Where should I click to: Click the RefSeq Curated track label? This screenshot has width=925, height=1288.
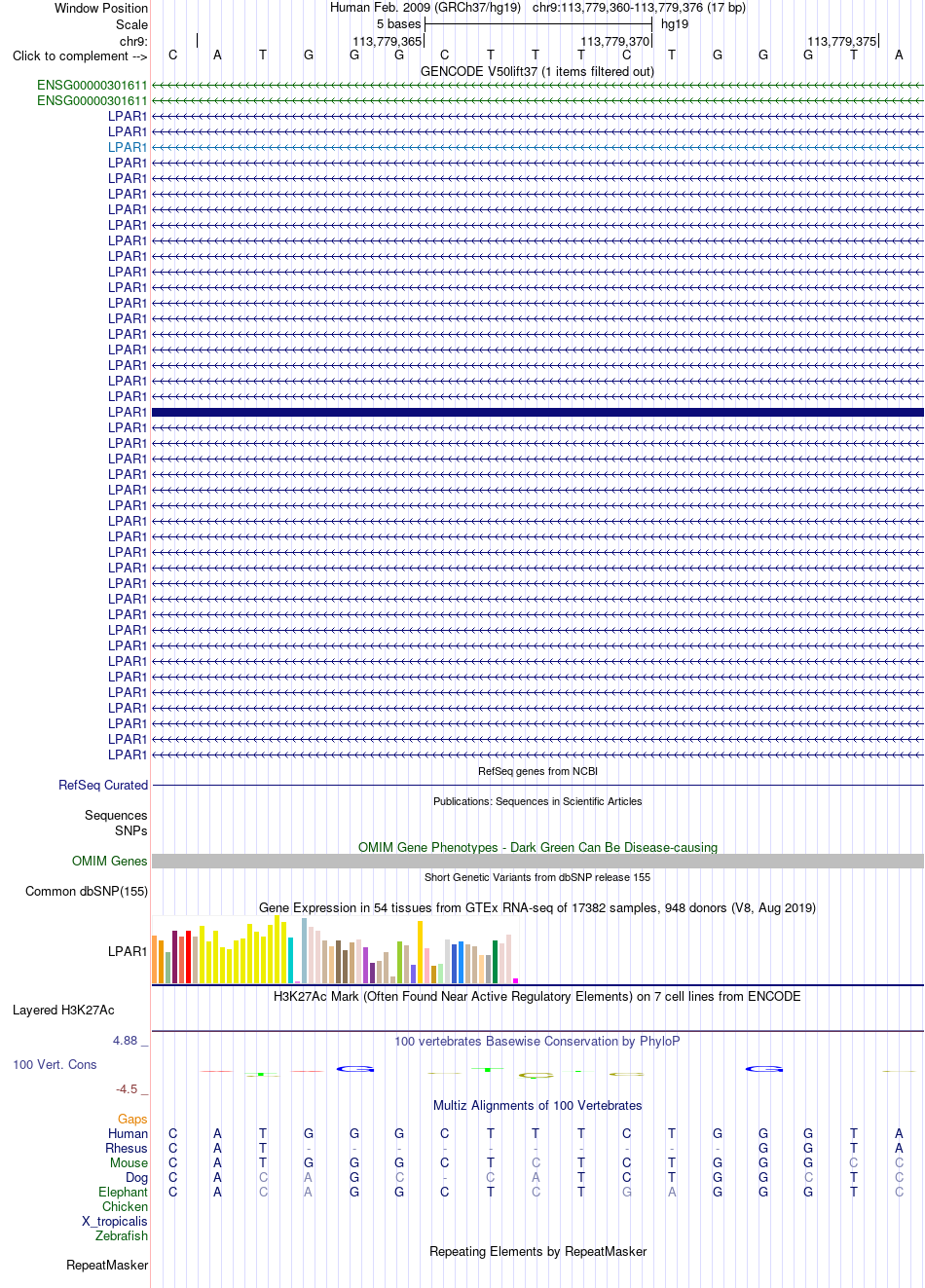point(103,785)
